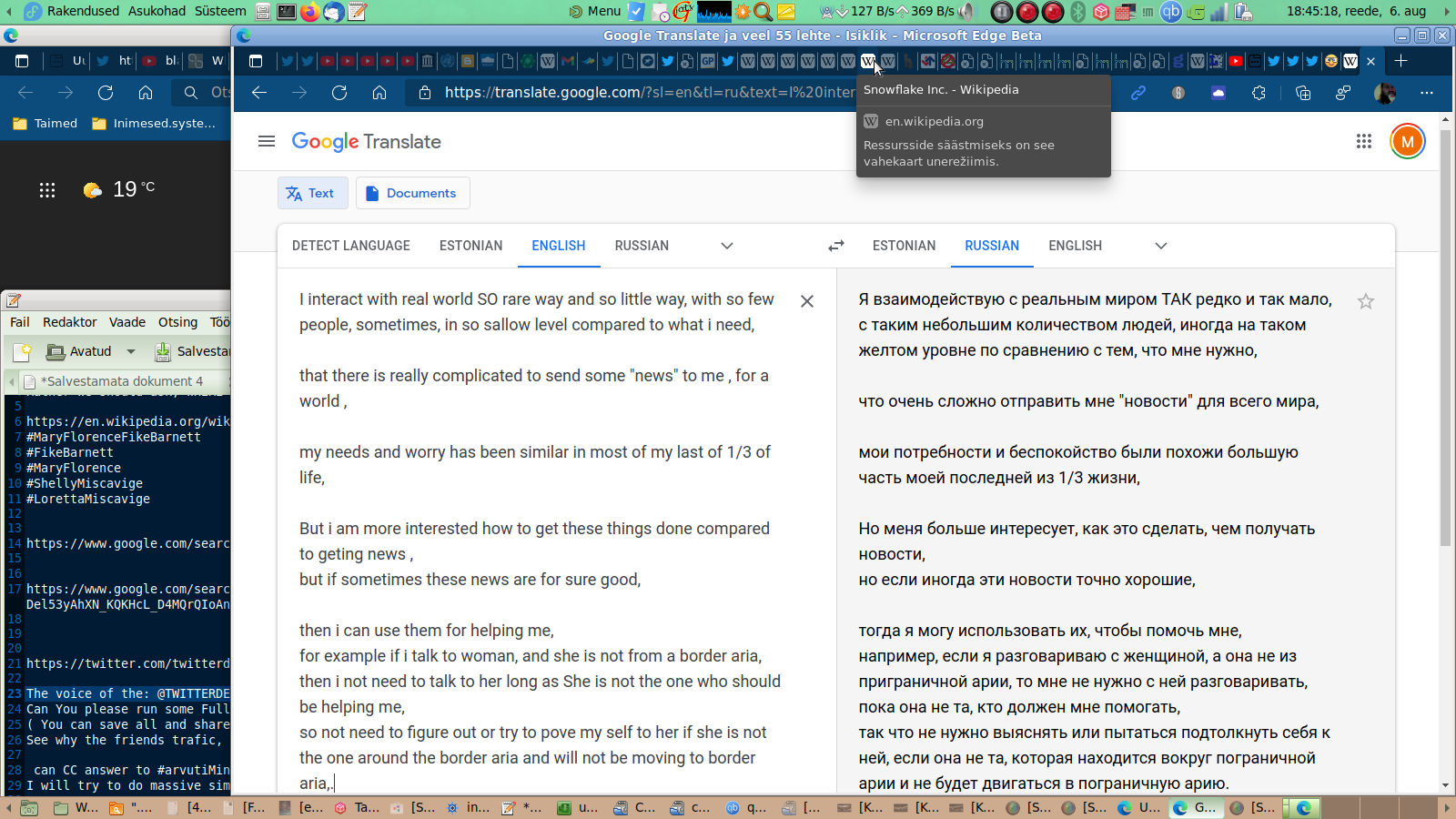Image resolution: width=1456 pixels, height=819 pixels.
Task: Click the #FikeBarnett line in text editor
Action: click(x=70, y=452)
